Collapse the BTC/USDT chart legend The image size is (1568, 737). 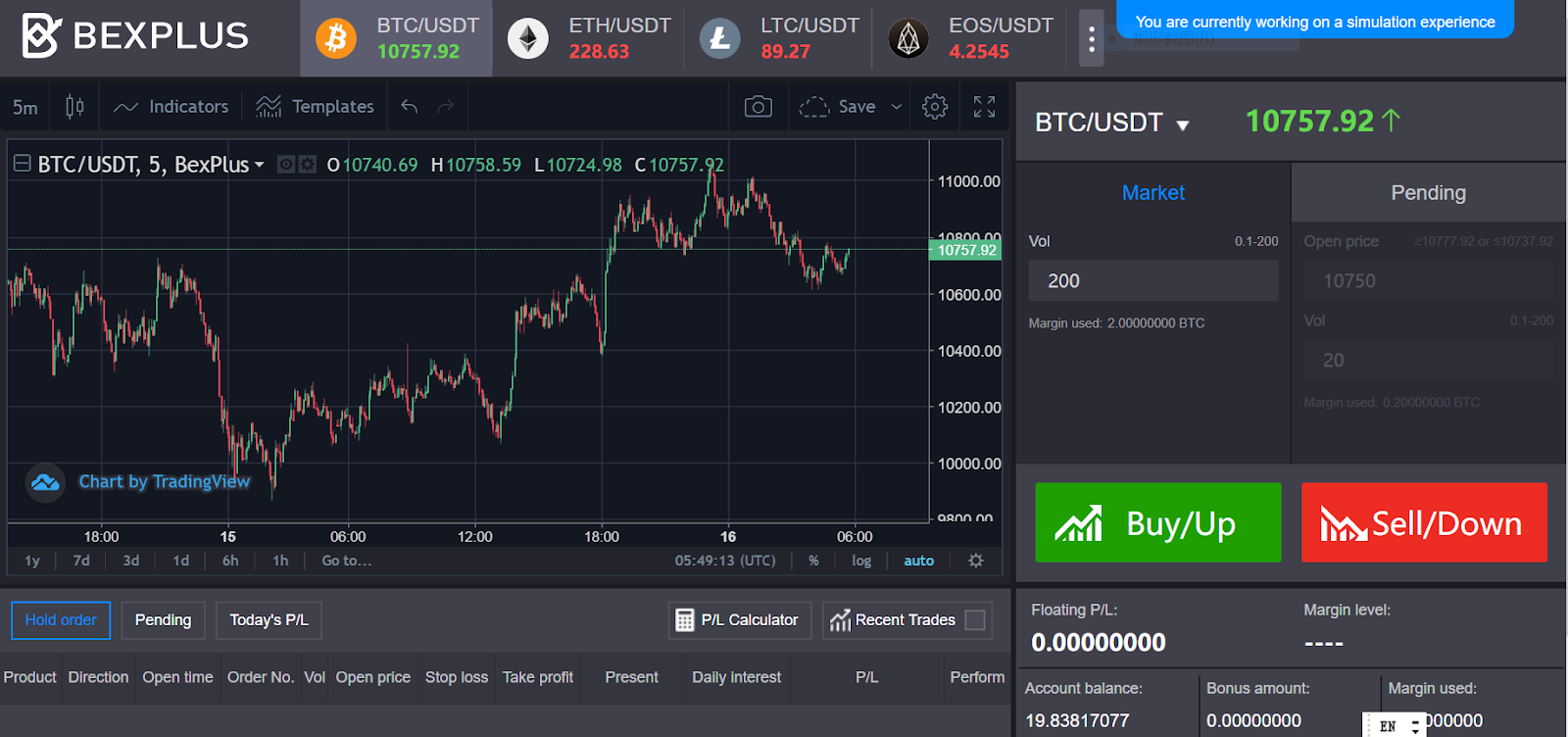(x=22, y=164)
